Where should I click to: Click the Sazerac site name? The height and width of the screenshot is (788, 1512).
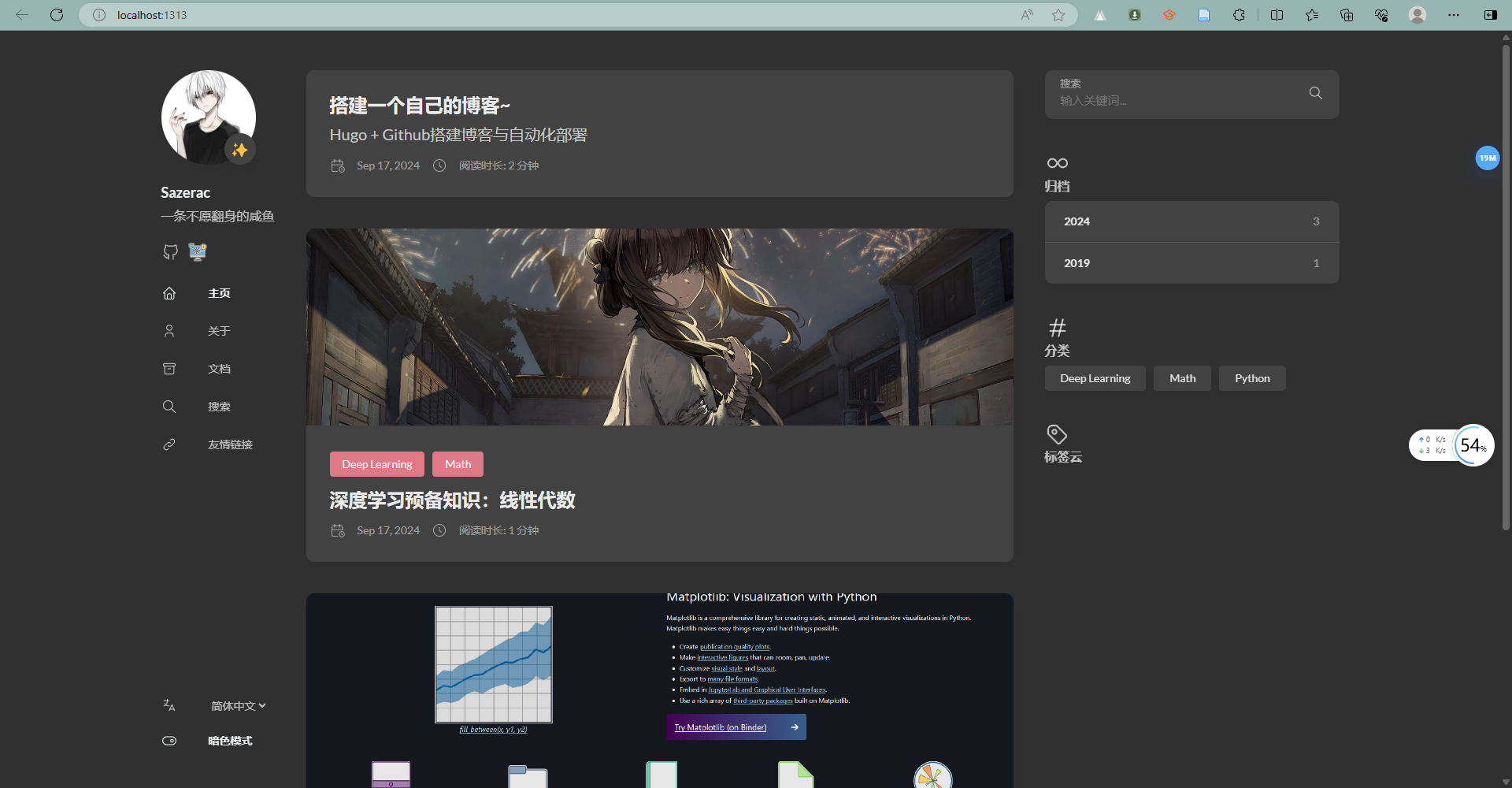[x=186, y=192]
